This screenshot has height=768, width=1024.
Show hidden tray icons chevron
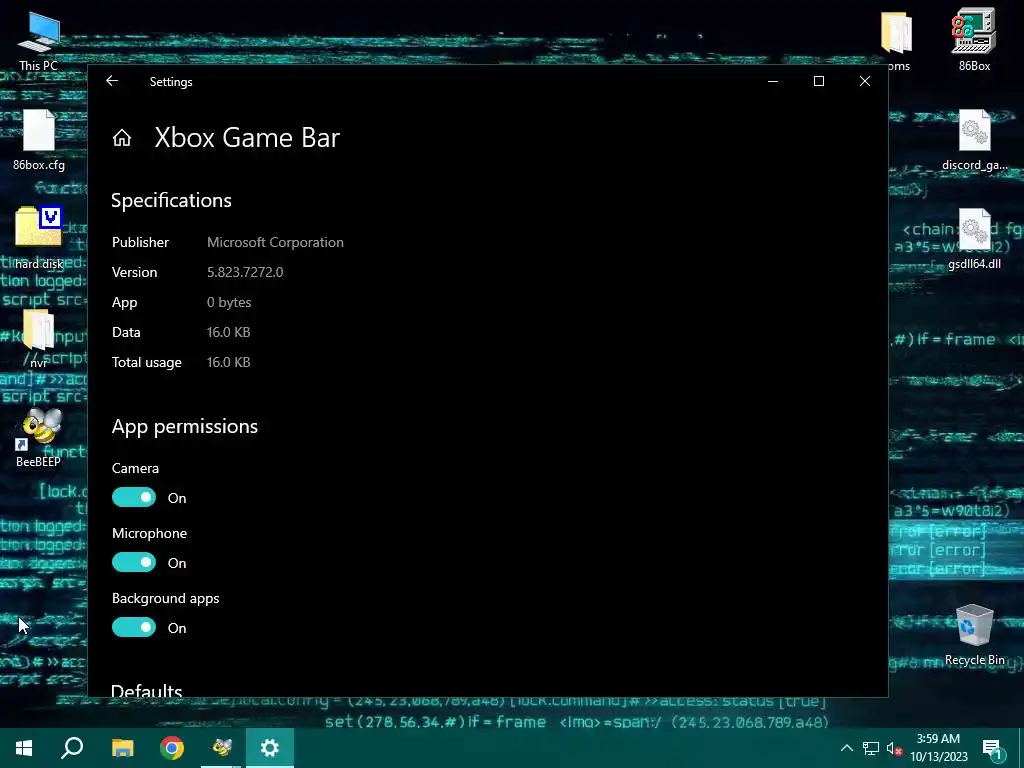pyautogui.click(x=846, y=748)
